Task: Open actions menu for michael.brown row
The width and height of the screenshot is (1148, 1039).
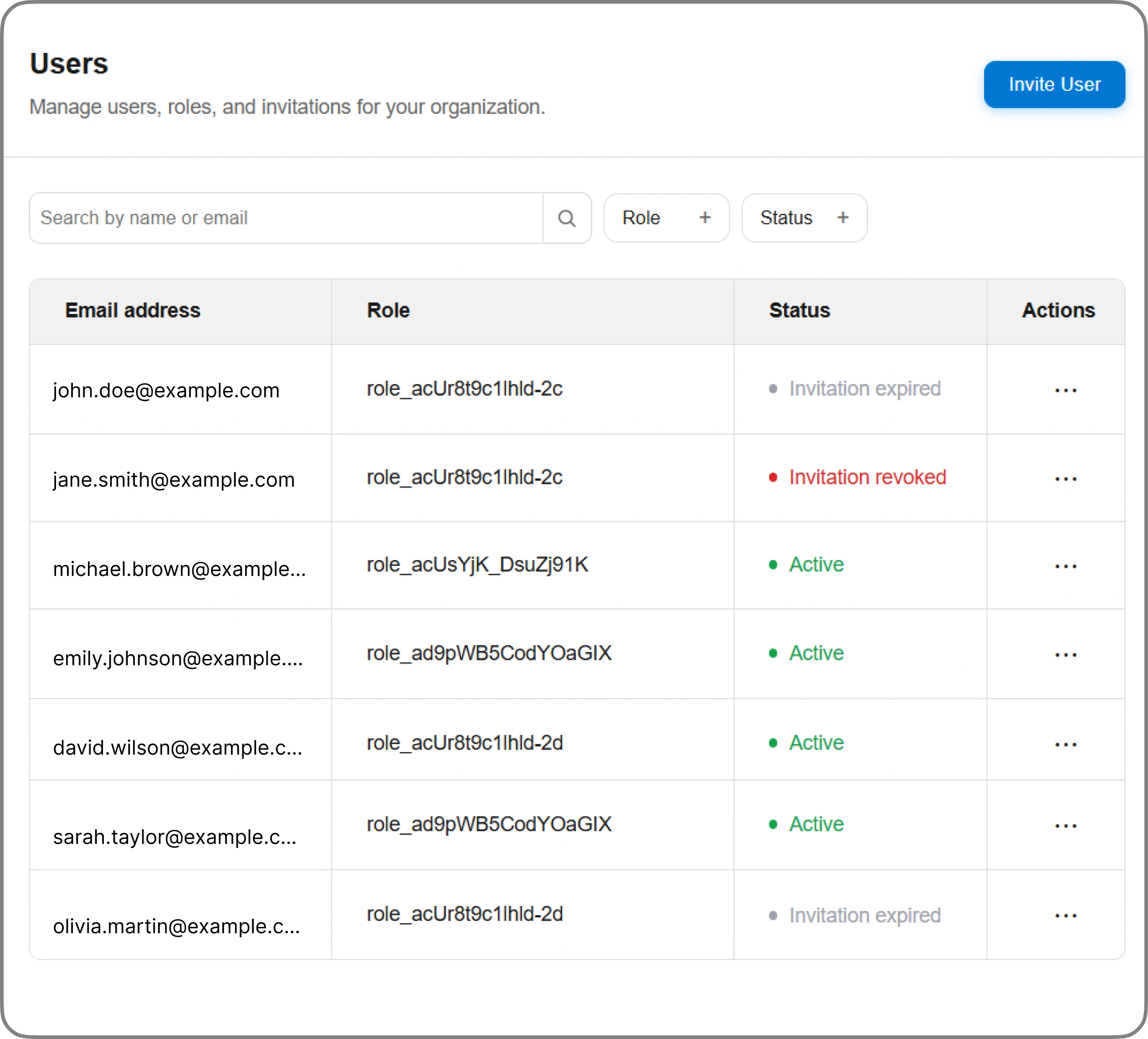Action: [x=1066, y=566]
